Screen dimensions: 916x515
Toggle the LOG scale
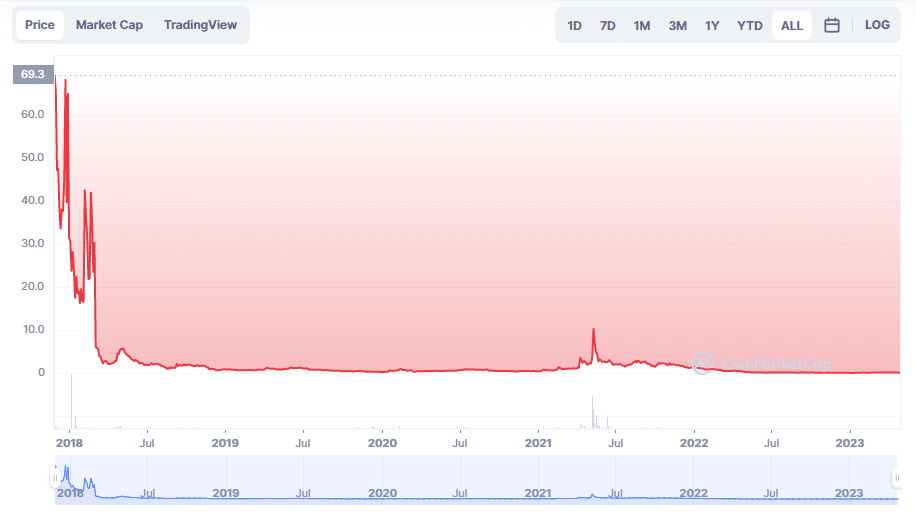click(x=877, y=25)
